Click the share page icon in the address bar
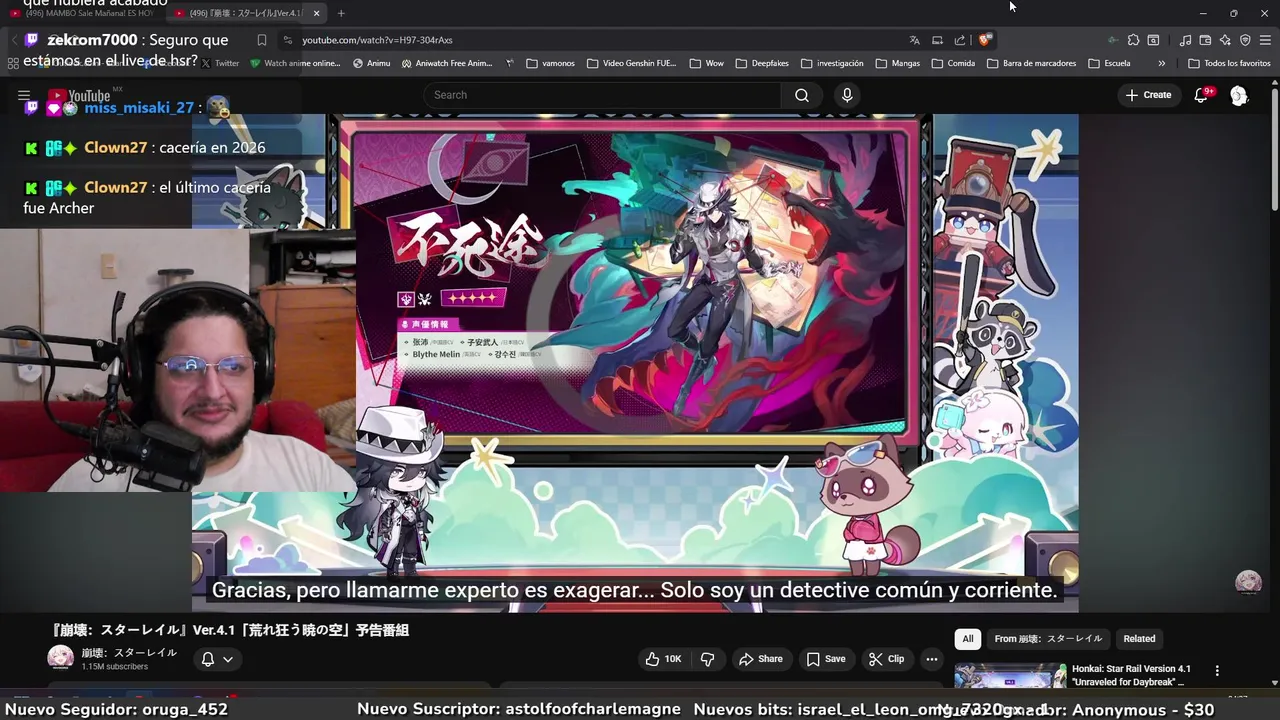1280x720 pixels. 960,40
